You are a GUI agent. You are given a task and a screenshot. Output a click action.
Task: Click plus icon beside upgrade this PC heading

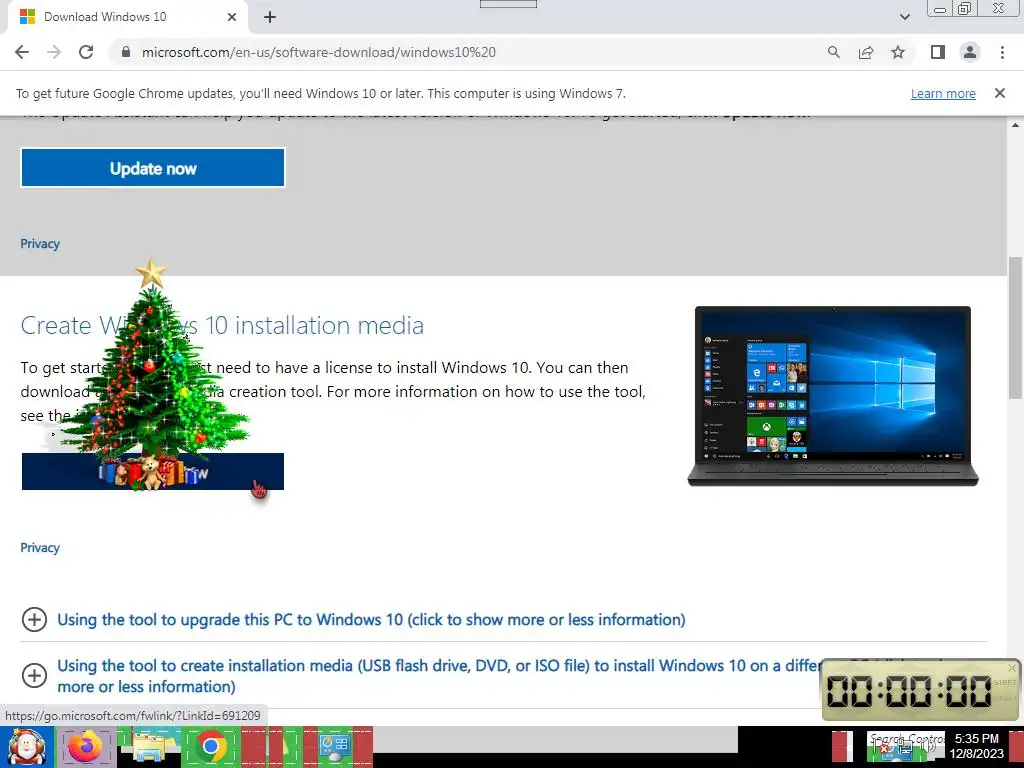click(35, 619)
